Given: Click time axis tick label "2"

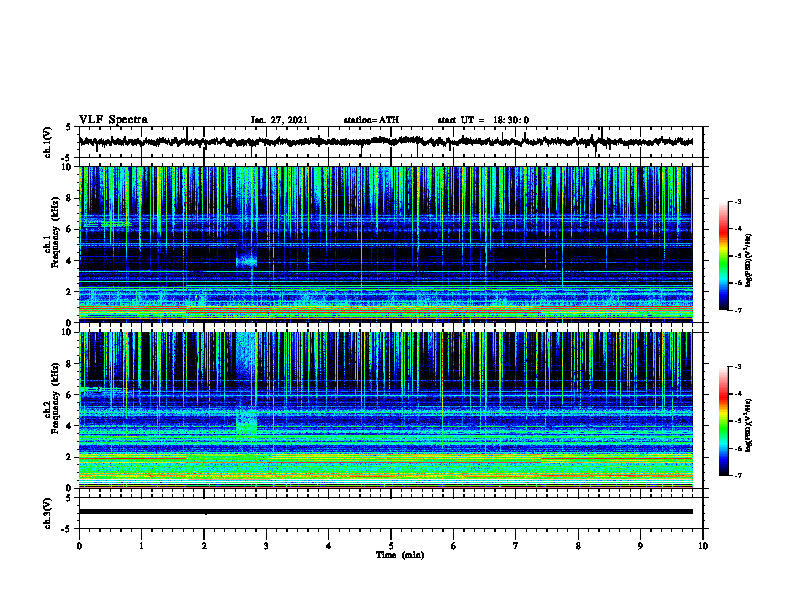Looking at the screenshot, I should [204, 546].
